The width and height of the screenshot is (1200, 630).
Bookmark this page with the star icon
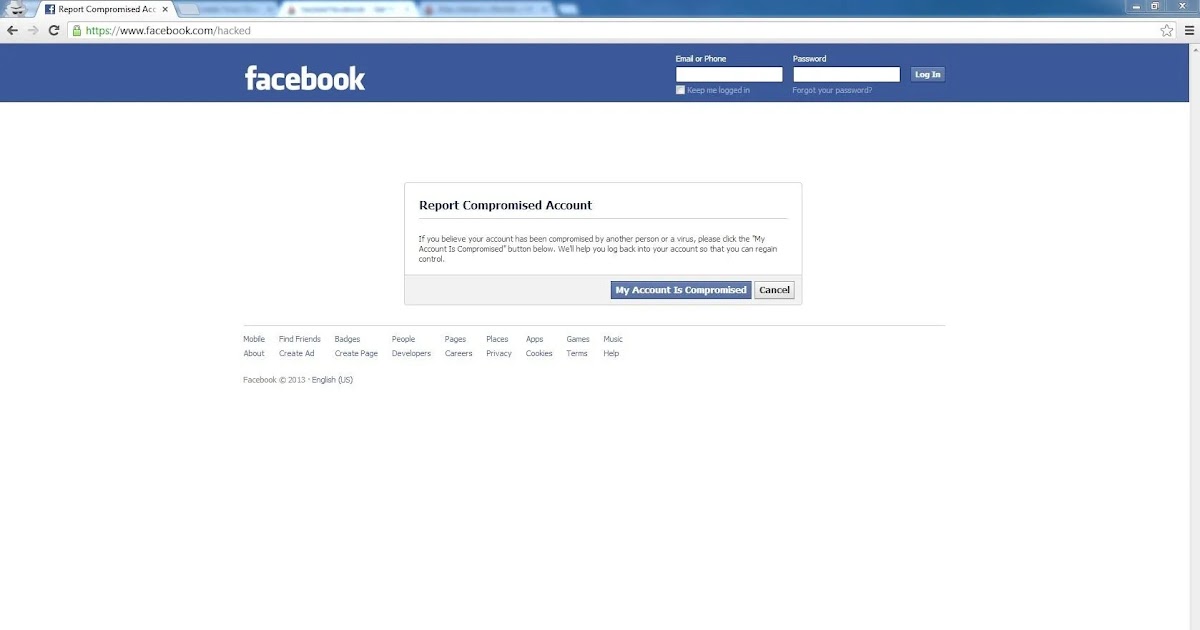pyautogui.click(x=1166, y=31)
